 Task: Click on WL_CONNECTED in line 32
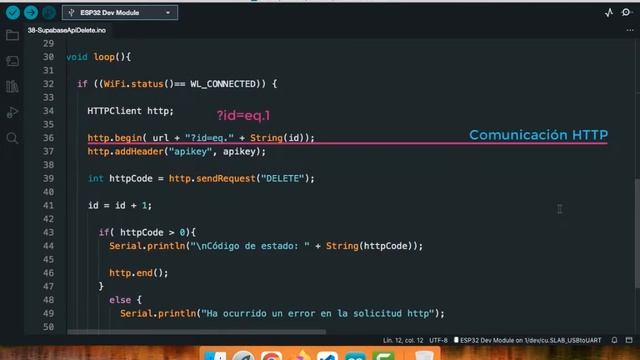pyautogui.click(x=222, y=84)
